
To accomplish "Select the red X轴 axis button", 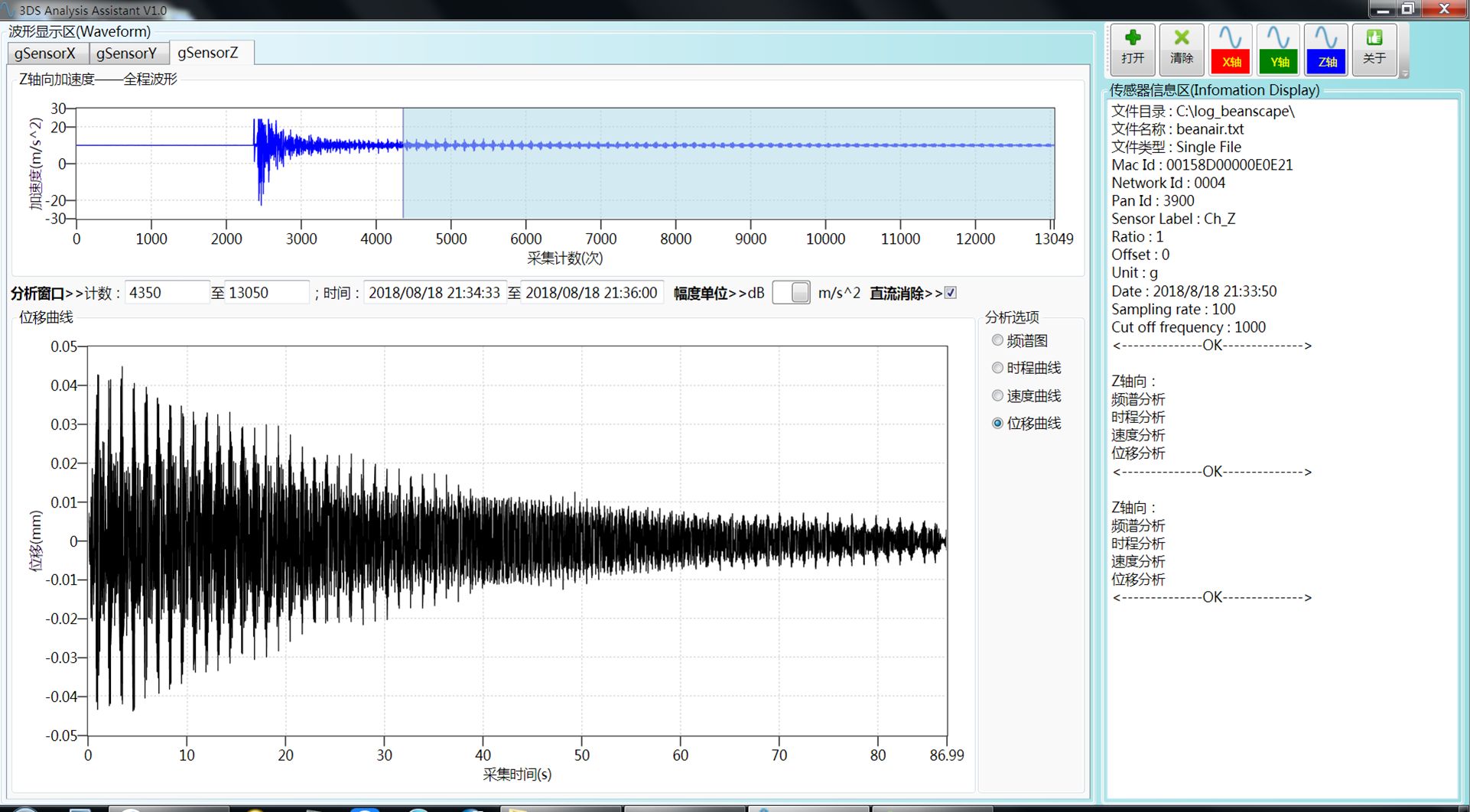I will coord(1230,49).
